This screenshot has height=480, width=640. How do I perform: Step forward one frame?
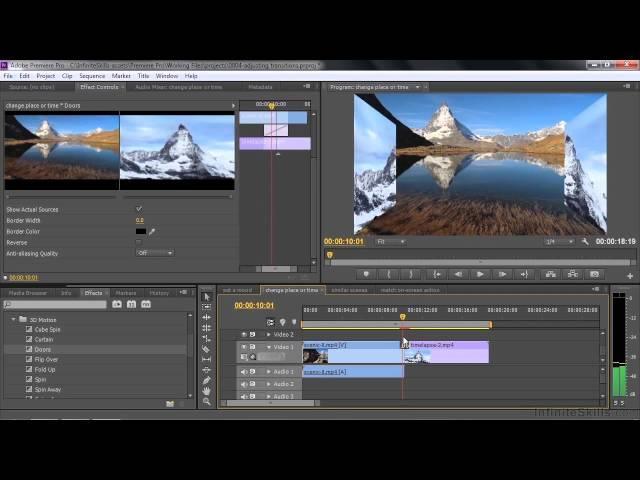(502, 275)
